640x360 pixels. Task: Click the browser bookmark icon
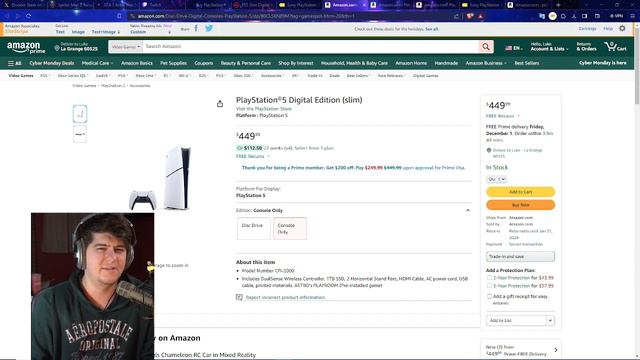point(119,16)
